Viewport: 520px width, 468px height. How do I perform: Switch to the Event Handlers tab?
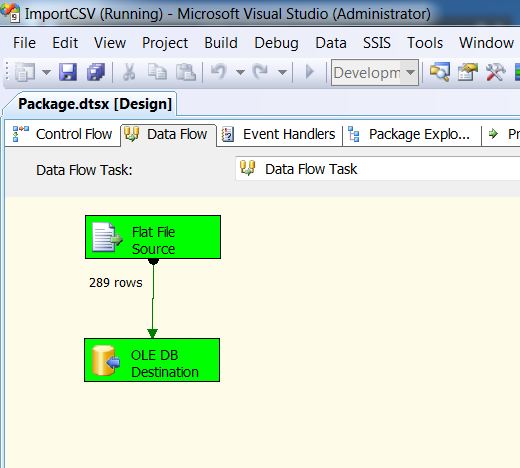pyautogui.click(x=280, y=134)
